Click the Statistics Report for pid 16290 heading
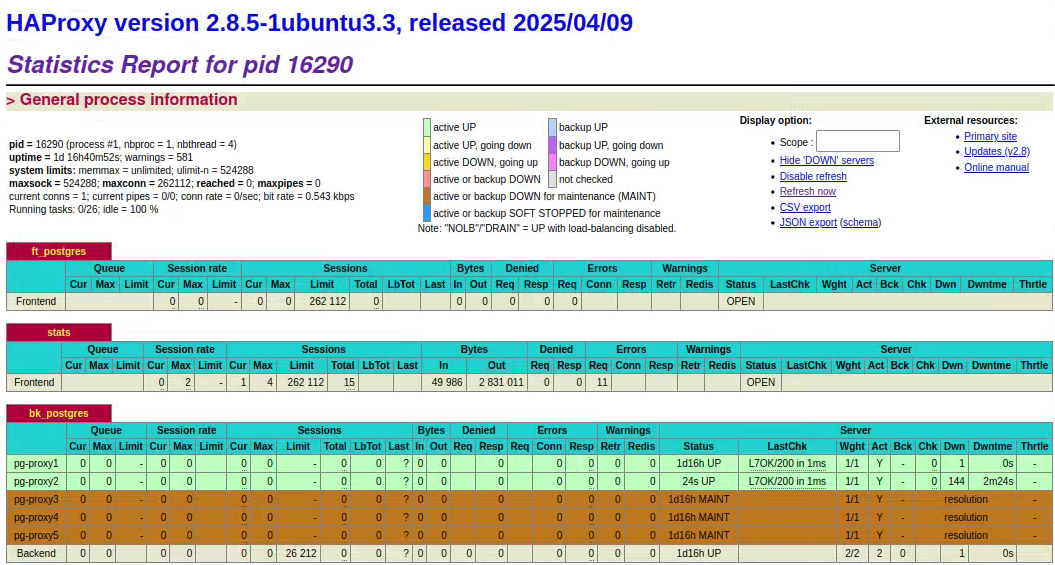The width and height of the screenshot is (1055, 565). pyautogui.click(x=180, y=65)
